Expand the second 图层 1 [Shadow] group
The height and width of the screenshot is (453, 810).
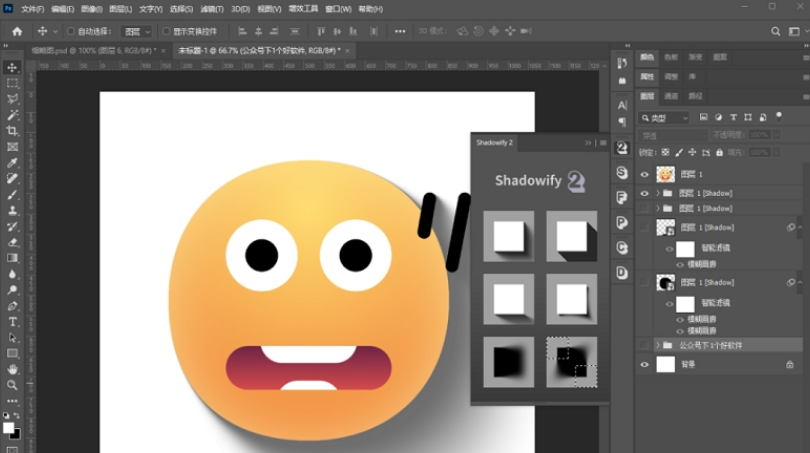point(658,209)
